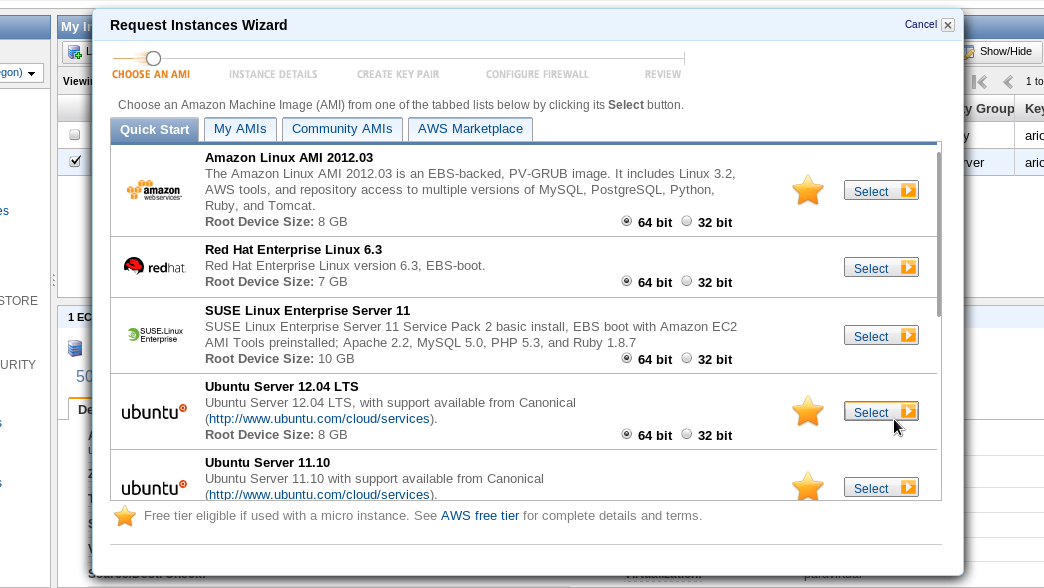Click the wizard progress step indicator circle
Image resolution: width=1044 pixels, height=588 pixels.
(153, 59)
